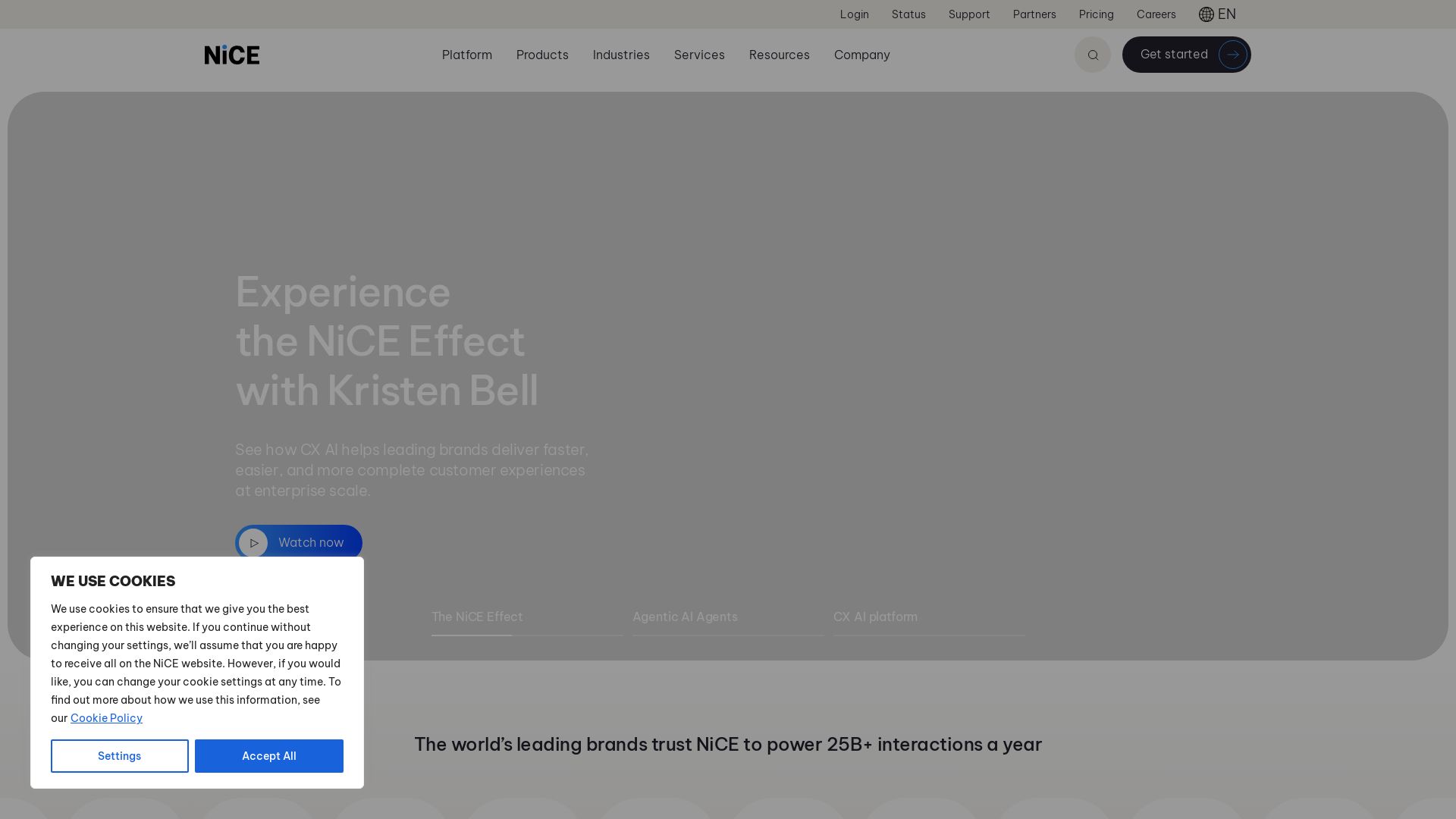The width and height of the screenshot is (1456, 819).
Task: Select the CX AI platform slide tab
Action: 929,621
